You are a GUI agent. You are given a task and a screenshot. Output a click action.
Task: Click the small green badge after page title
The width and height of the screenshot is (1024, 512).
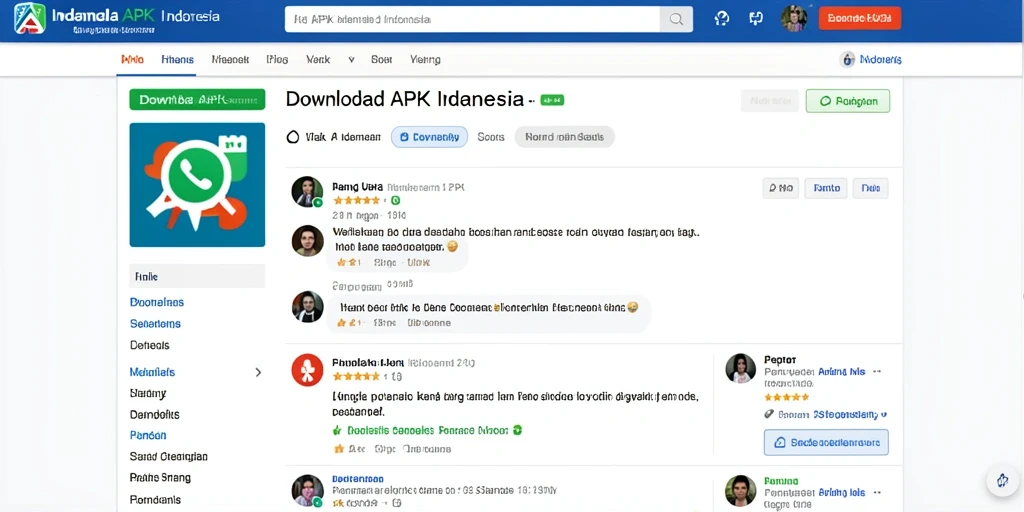[552, 100]
